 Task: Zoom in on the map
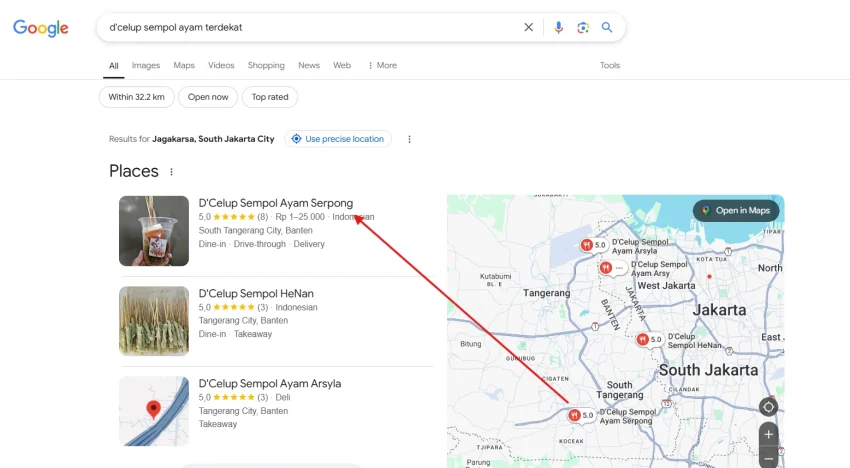point(768,435)
